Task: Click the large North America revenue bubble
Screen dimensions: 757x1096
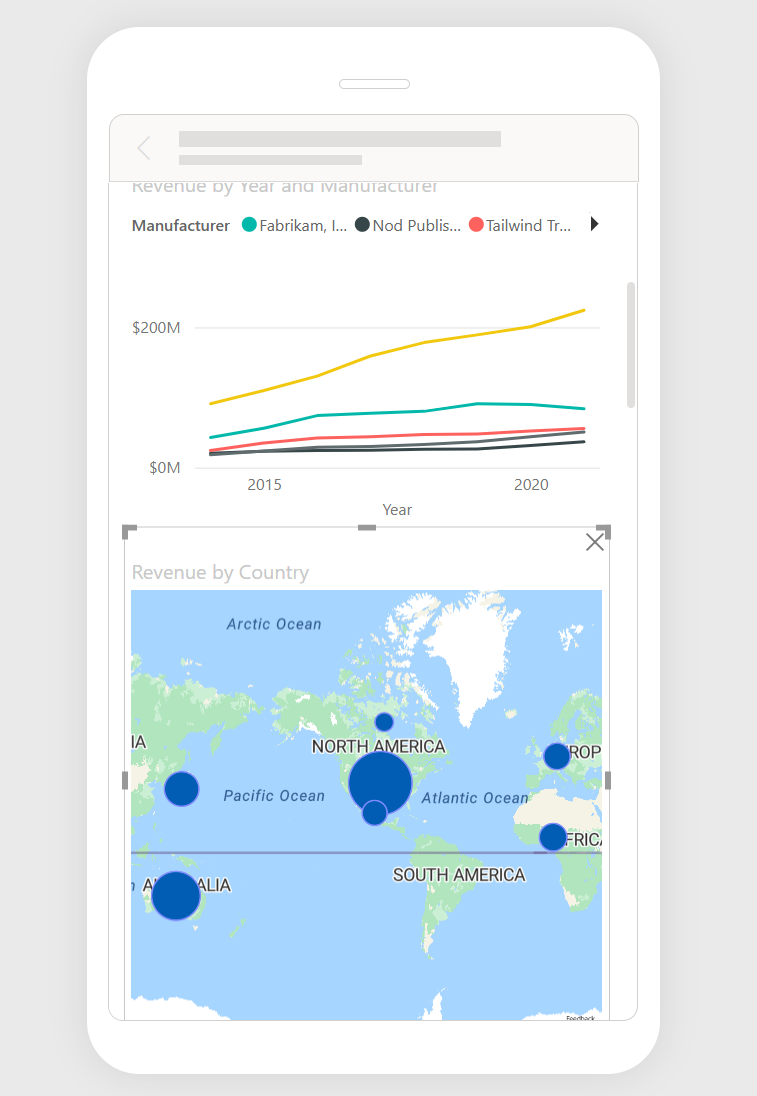Action: (x=380, y=783)
